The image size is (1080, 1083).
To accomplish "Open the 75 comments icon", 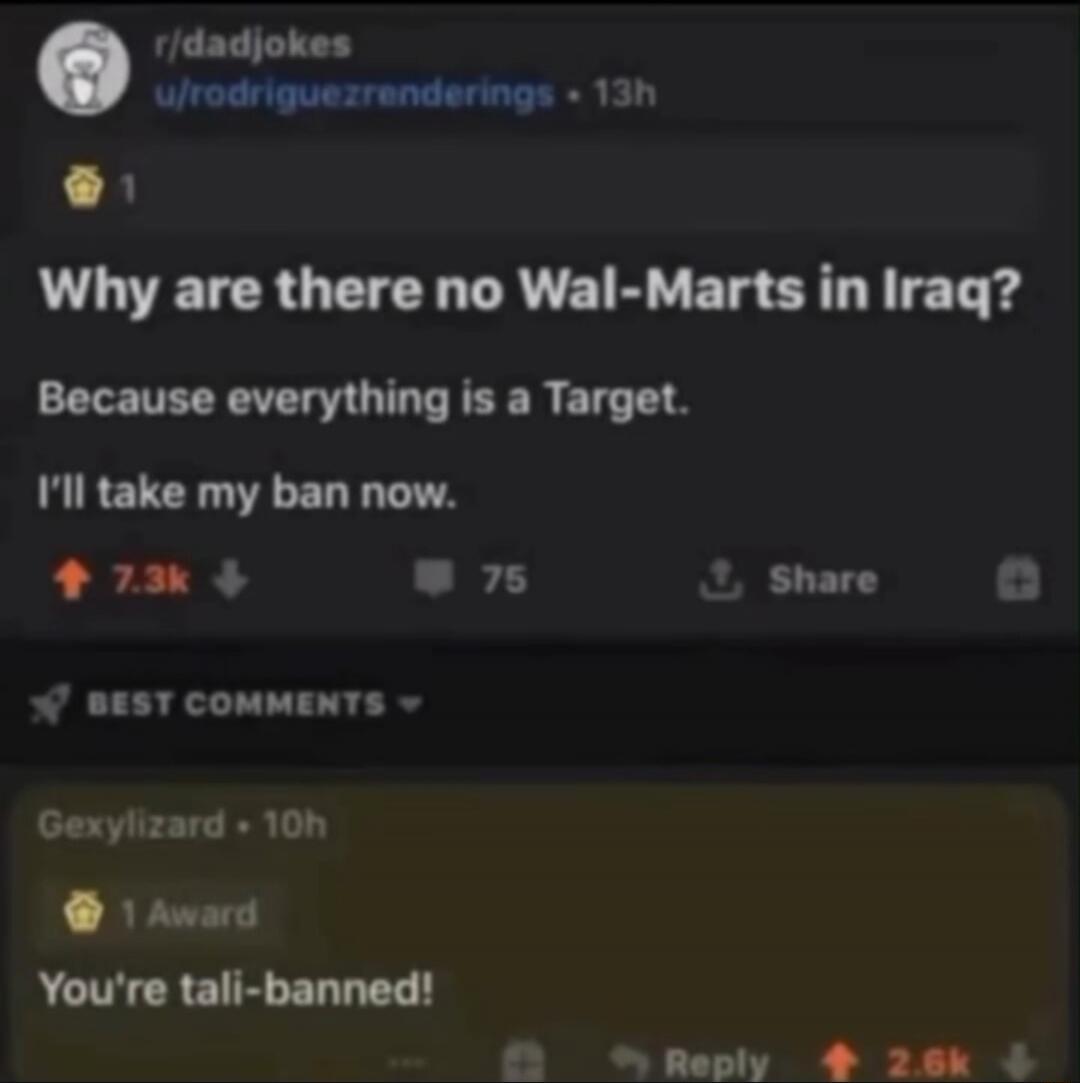I will (x=434, y=579).
